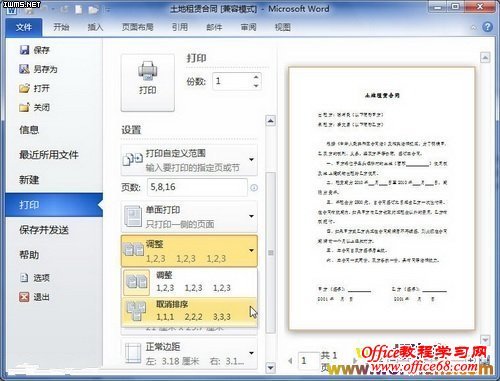Switch to the View (视图) tab
Screen dimensions: 500x381
click(x=283, y=27)
